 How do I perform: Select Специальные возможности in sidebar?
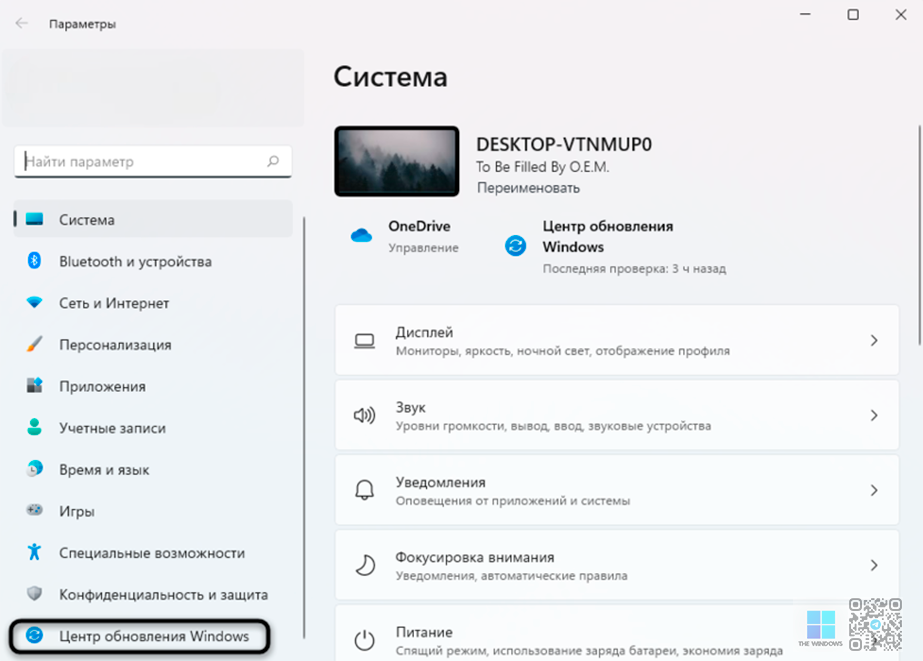[153, 553]
